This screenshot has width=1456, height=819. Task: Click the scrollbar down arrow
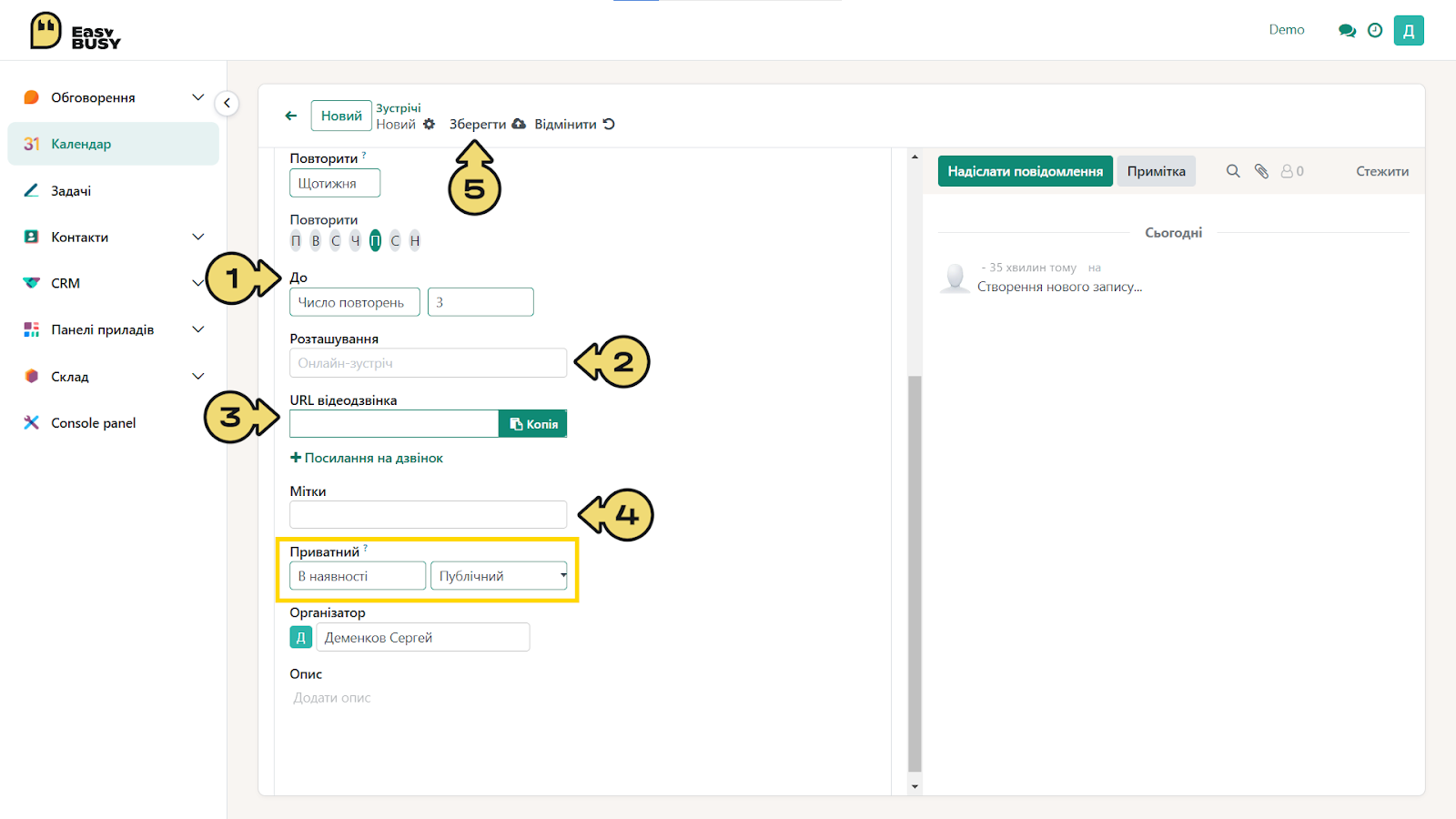(x=915, y=786)
